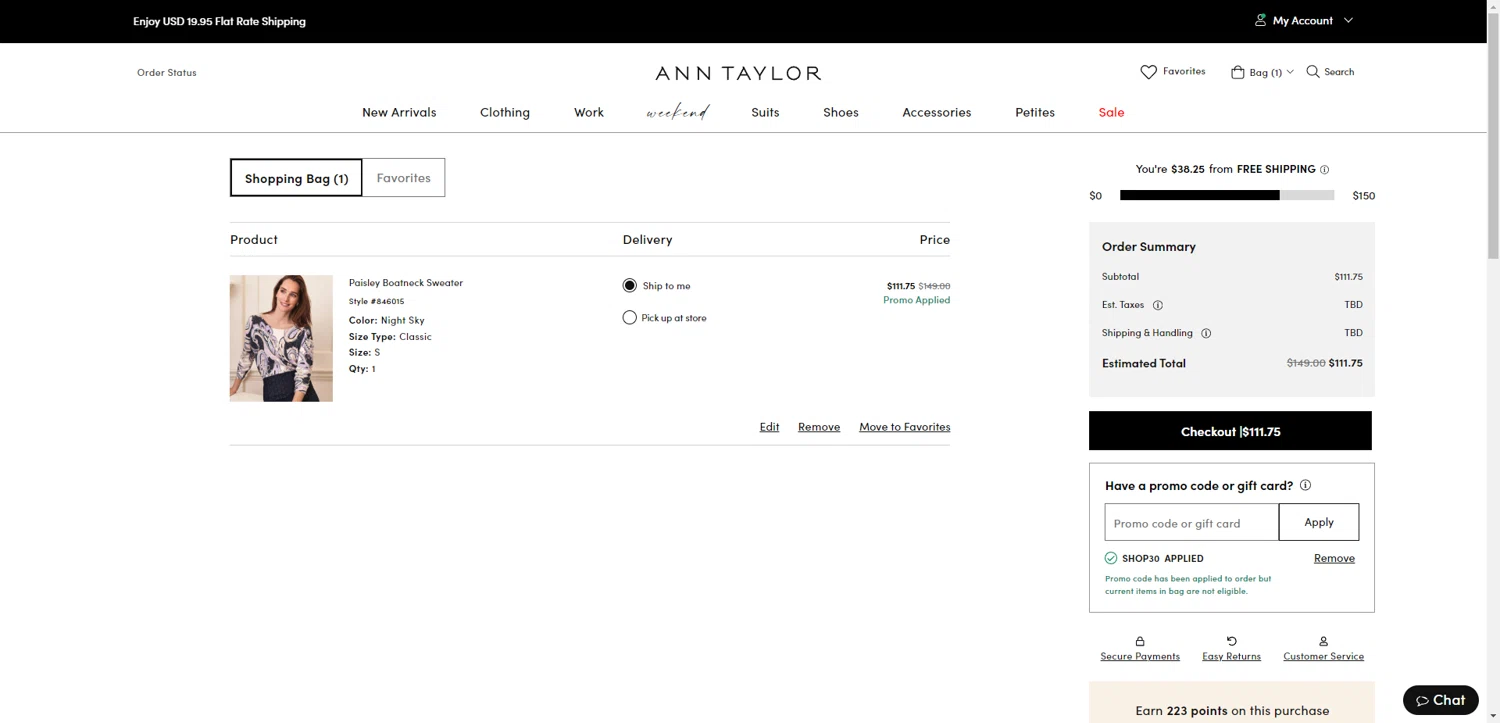1500x723 pixels.
Task: Apply the promo code
Action: (x=1319, y=522)
